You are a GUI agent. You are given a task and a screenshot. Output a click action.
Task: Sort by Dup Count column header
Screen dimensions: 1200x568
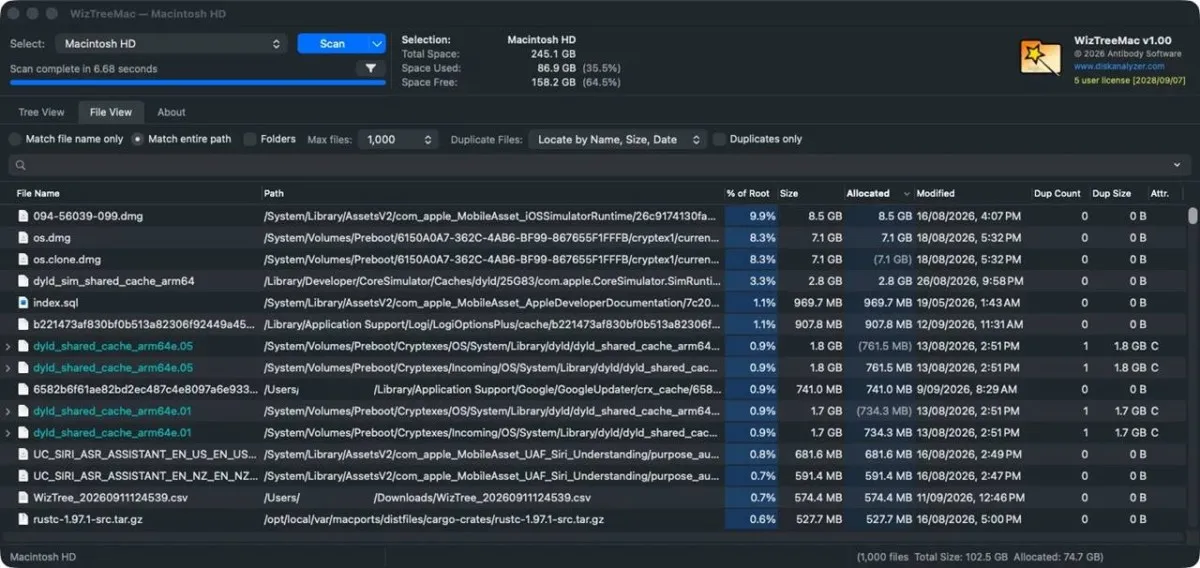pos(1059,193)
